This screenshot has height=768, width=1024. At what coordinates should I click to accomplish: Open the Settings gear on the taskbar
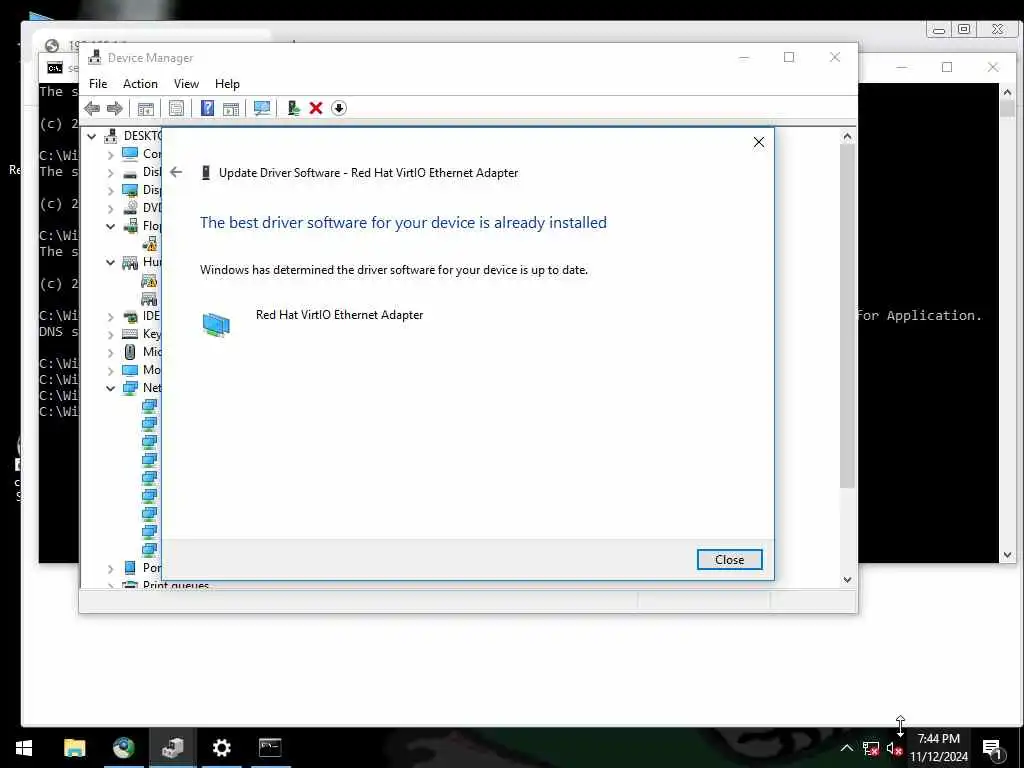pyautogui.click(x=221, y=748)
